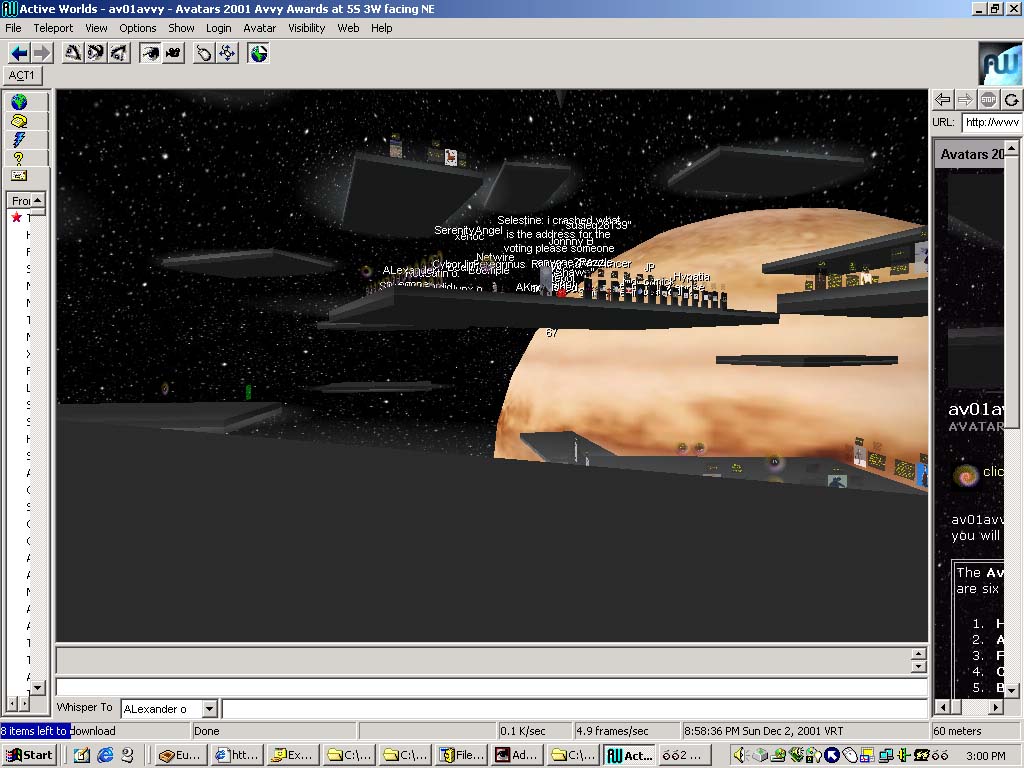Screen dimensions: 1024x768
Task: Open the Worlds tab with globe icon
Action: (18, 102)
